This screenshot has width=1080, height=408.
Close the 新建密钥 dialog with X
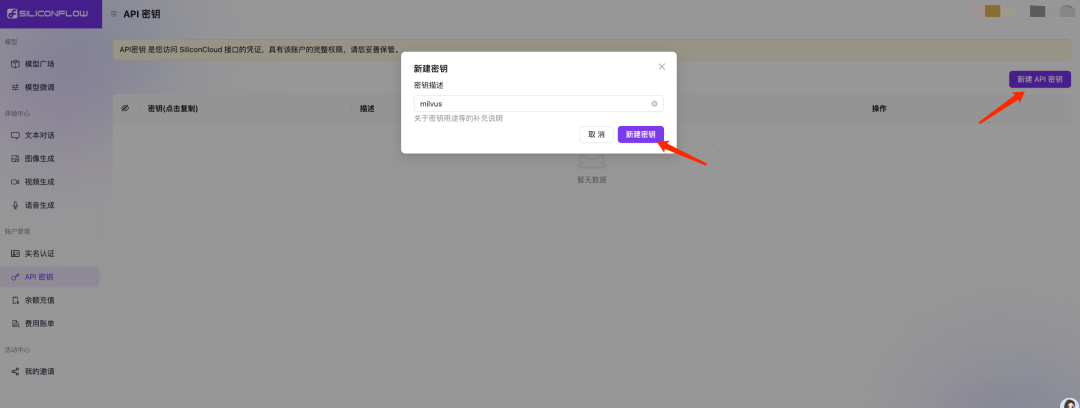[662, 67]
